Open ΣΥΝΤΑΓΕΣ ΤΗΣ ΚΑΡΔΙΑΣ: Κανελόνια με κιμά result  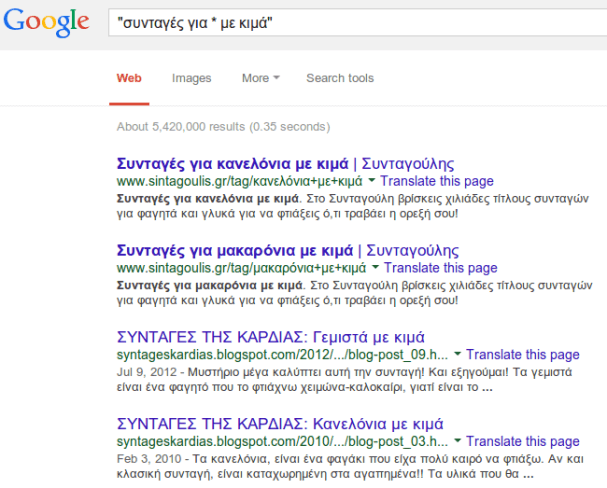point(280,424)
